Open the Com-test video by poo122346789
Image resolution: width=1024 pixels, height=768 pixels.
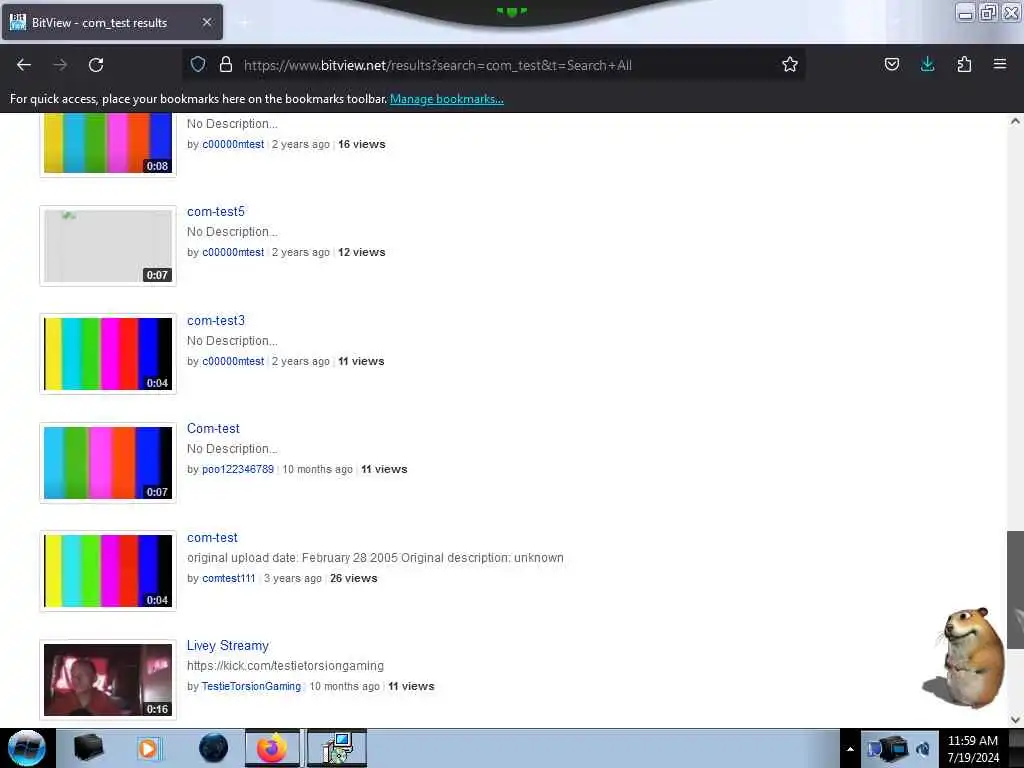tap(213, 428)
